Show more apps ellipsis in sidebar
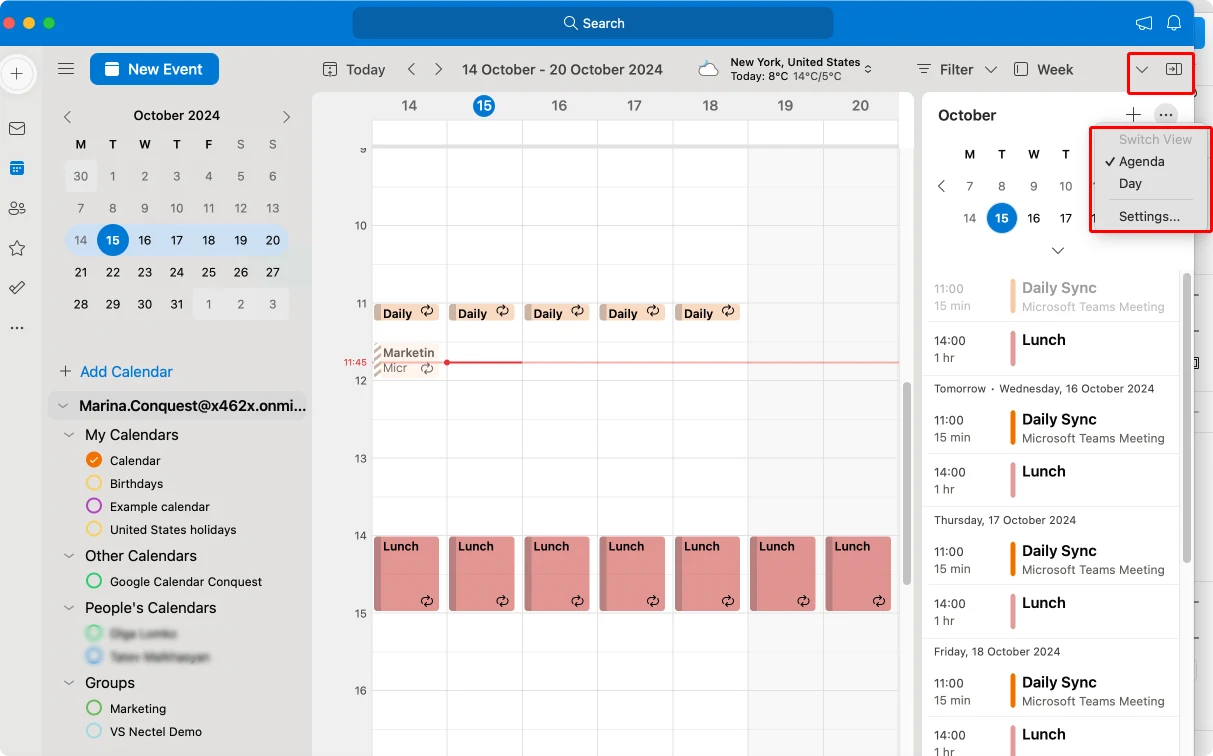 [17, 328]
